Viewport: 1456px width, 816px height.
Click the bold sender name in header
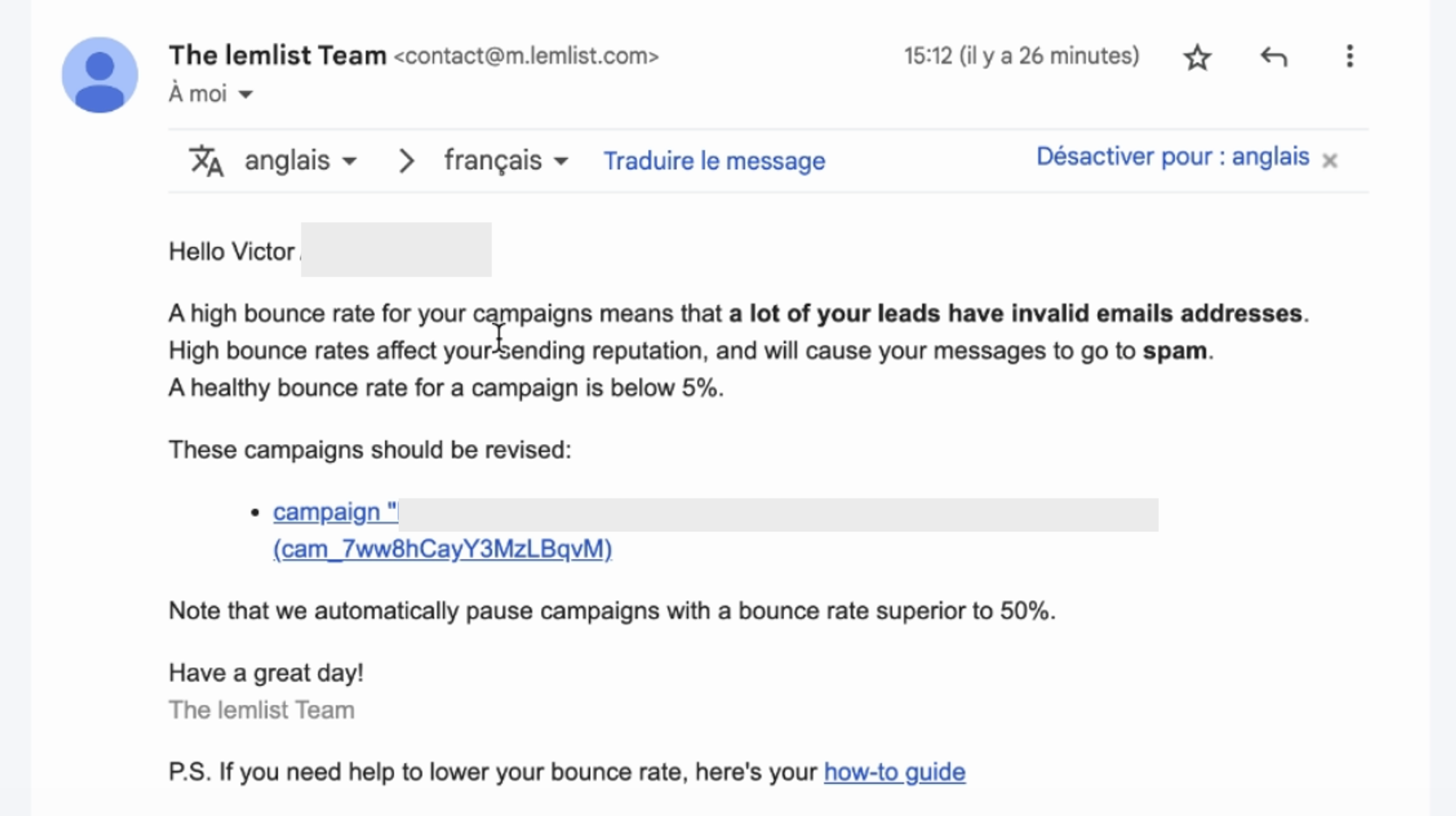[x=277, y=56]
